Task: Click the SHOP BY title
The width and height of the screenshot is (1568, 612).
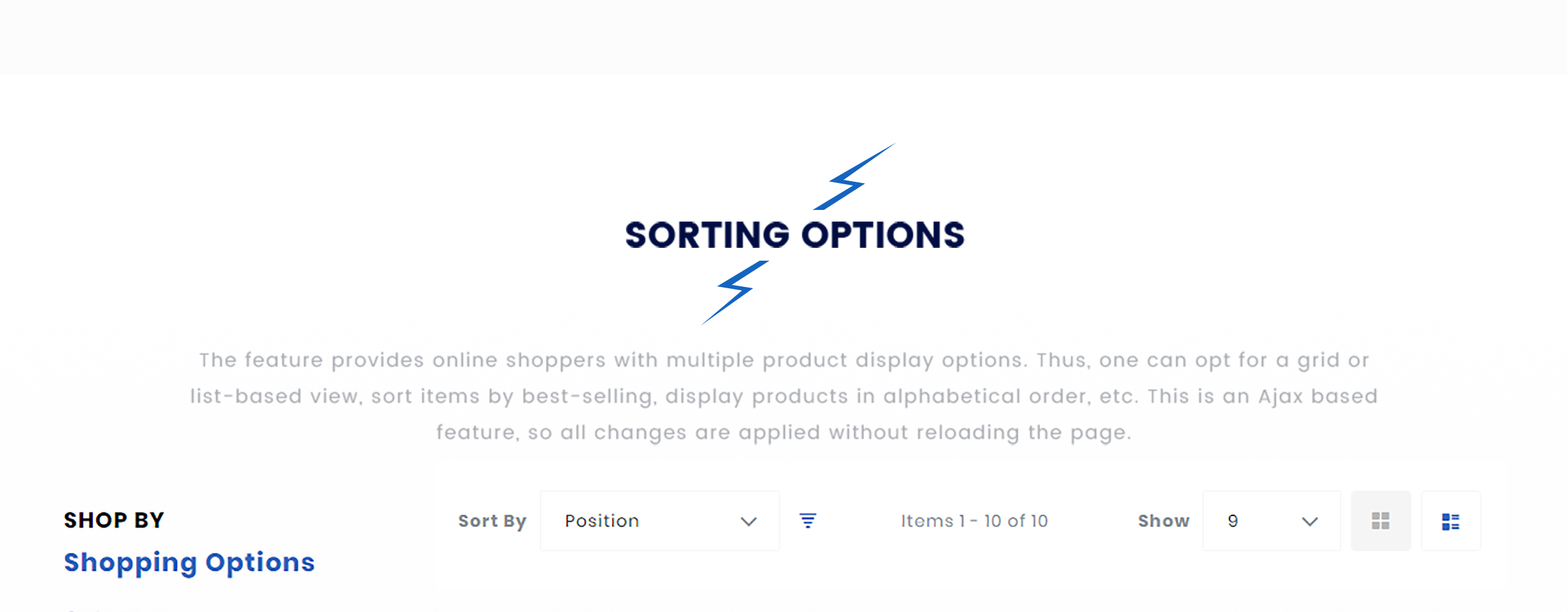Action: point(114,520)
